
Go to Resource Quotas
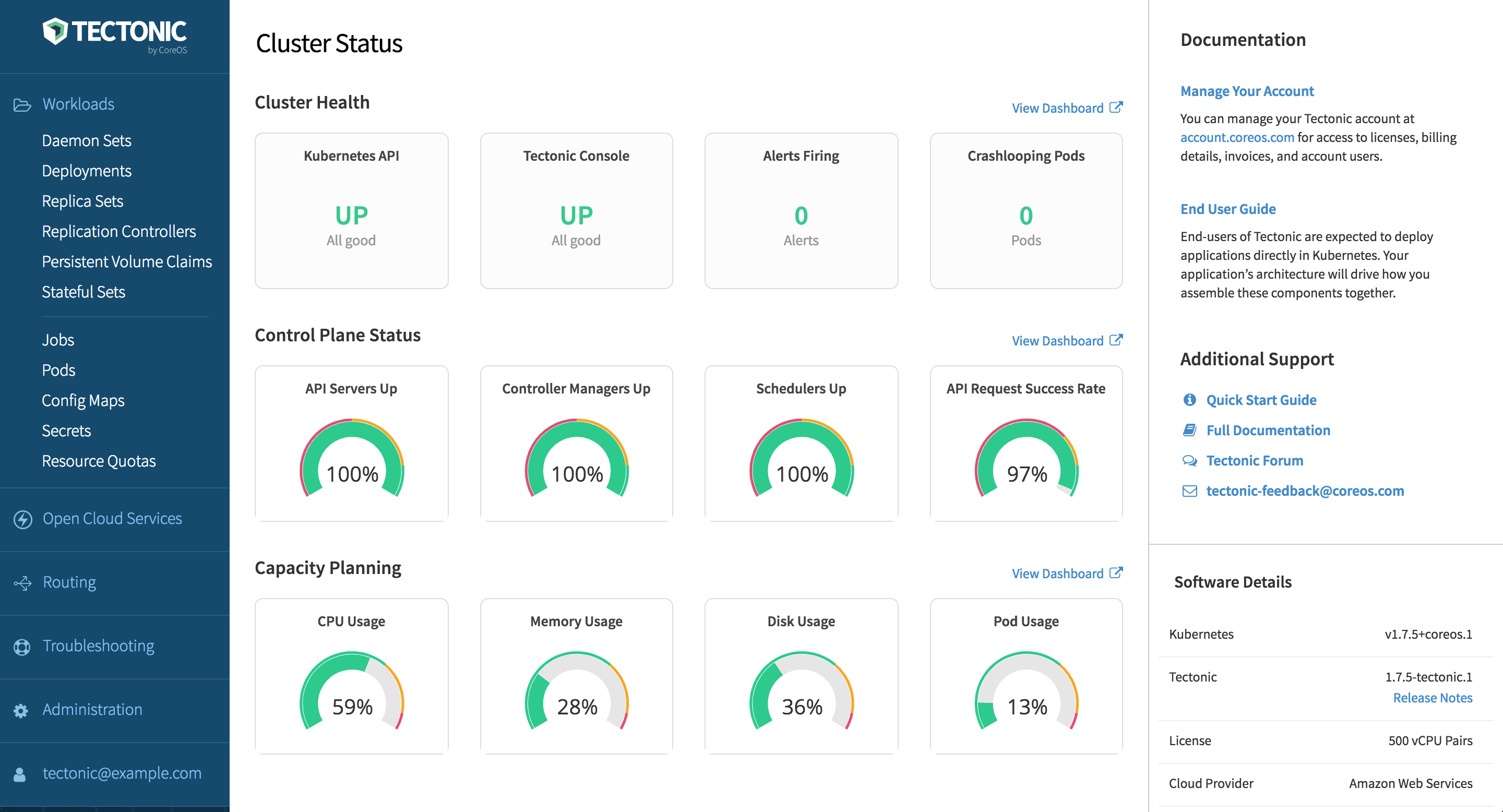[x=99, y=461]
